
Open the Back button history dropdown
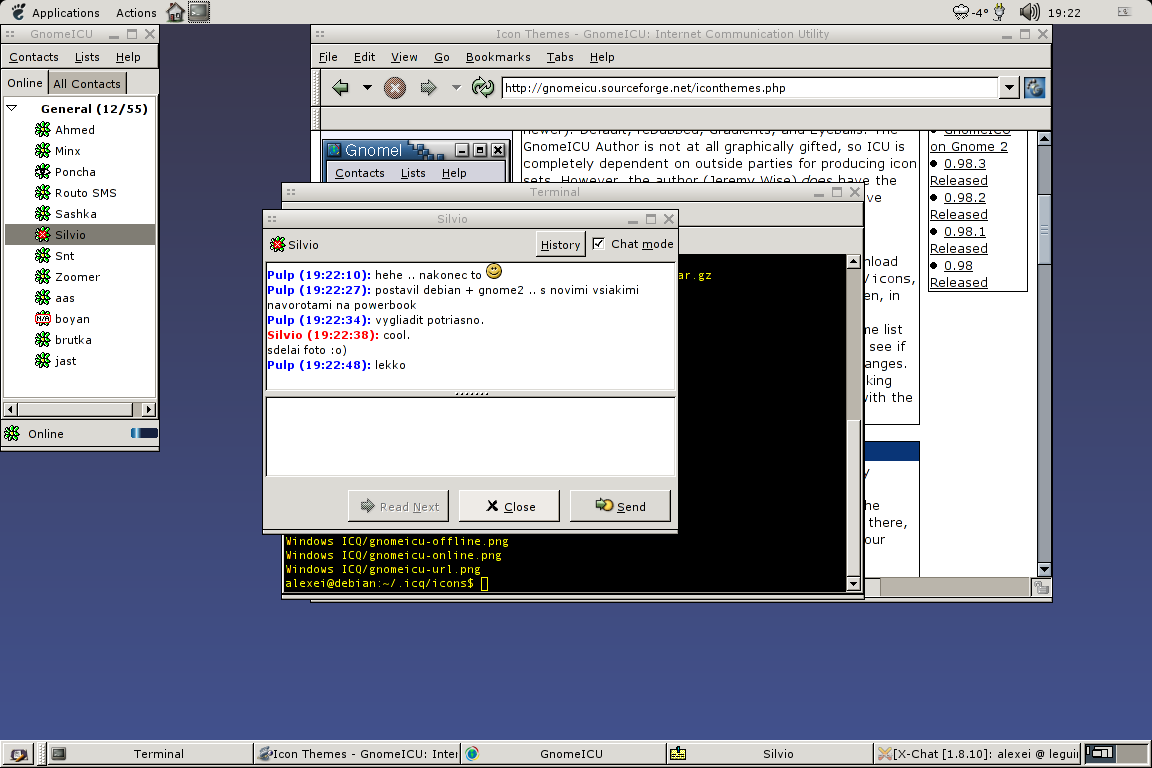coord(367,88)
